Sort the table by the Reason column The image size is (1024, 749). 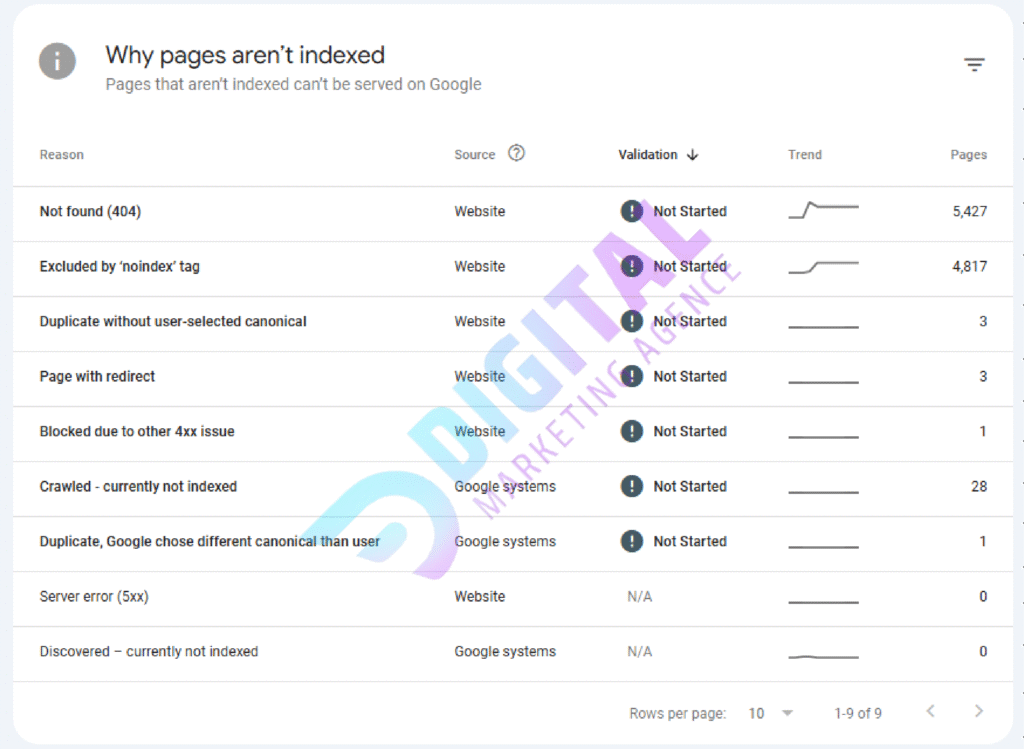tap(61, 155)
